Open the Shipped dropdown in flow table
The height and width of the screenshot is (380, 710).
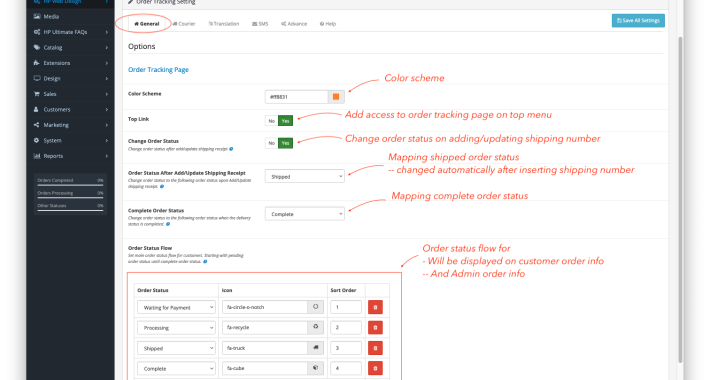(176, 348)
